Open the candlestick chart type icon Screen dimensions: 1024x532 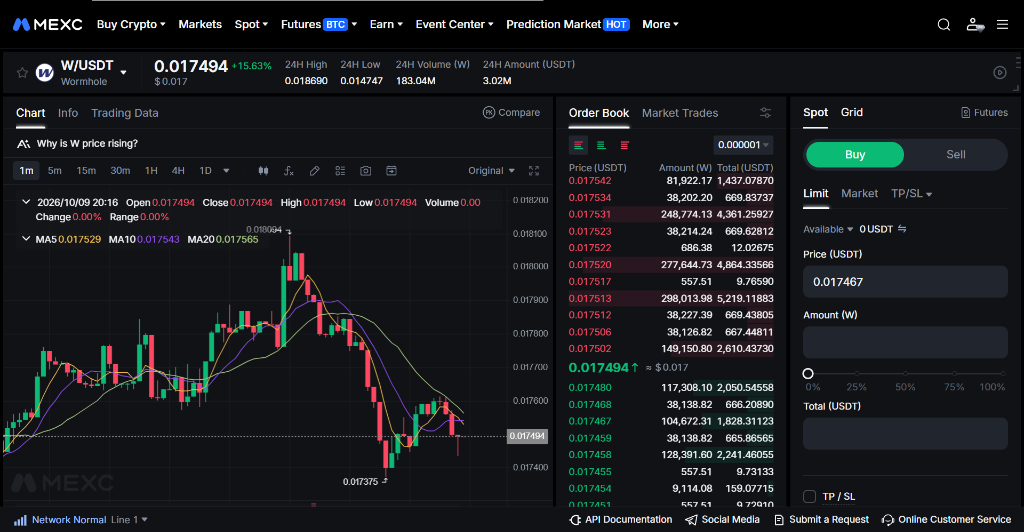[263, 170]
